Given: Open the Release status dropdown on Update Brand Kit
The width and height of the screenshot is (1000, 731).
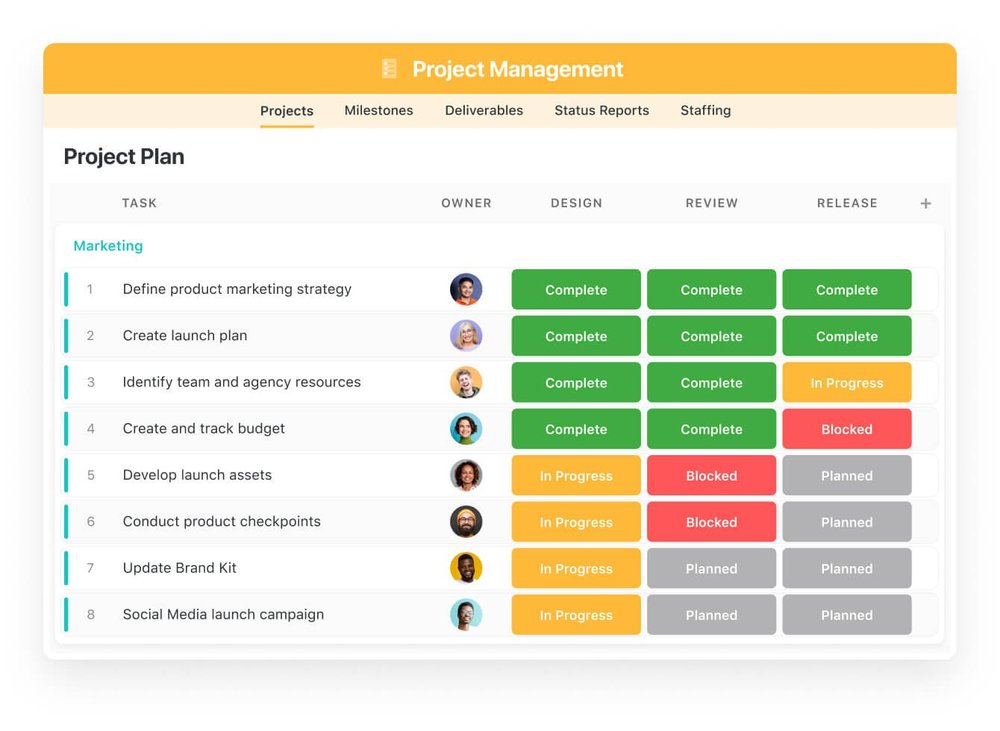Looking at the screenshot, I should pos(846,568).
